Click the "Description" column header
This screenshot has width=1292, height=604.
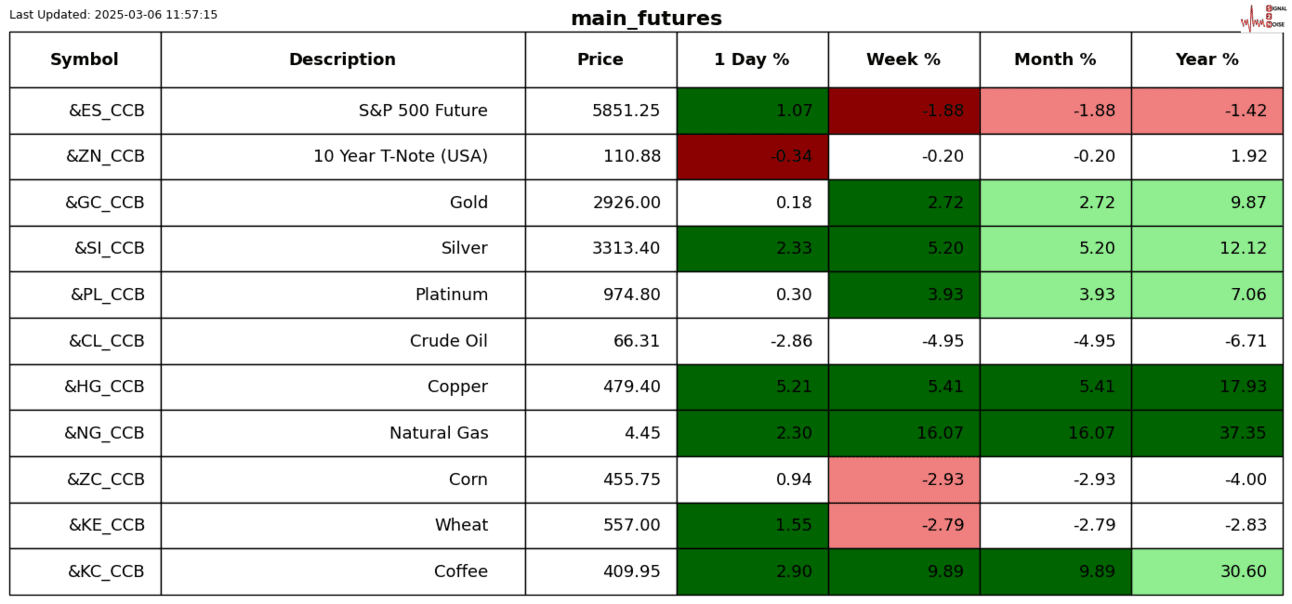[342, 60]
